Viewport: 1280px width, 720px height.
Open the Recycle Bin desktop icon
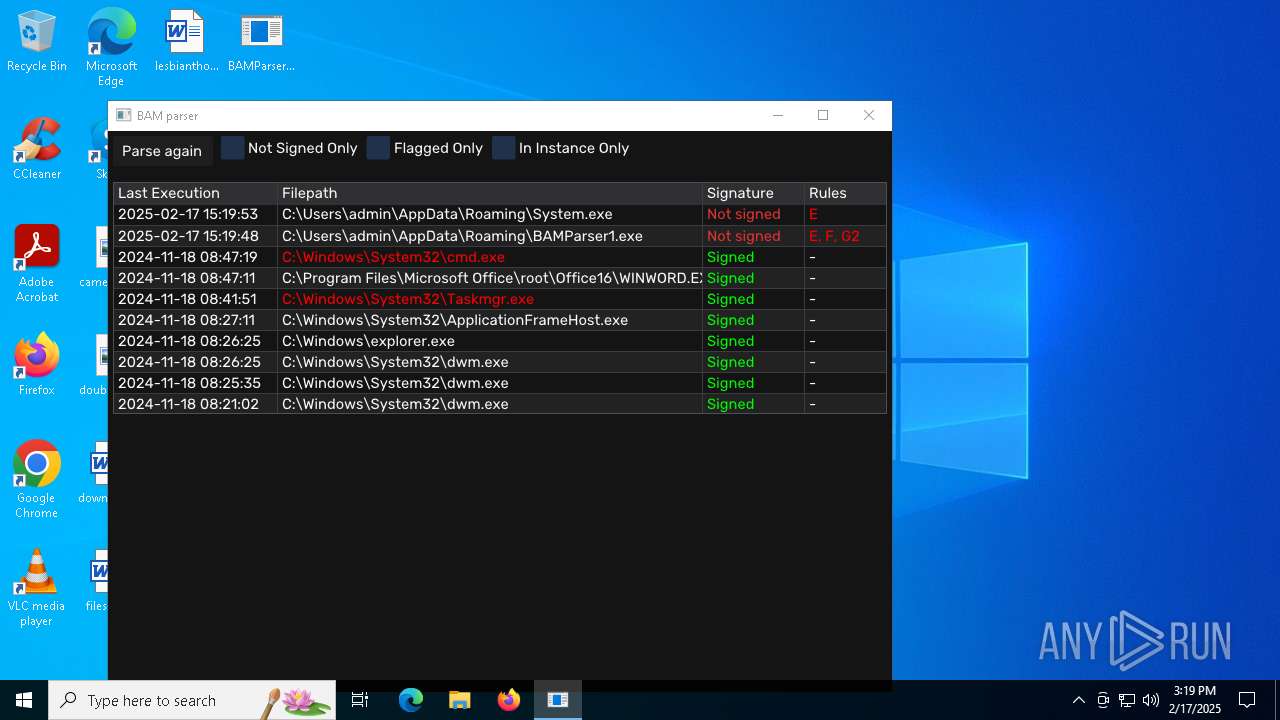pyautogui.click(x=37, y=42)
